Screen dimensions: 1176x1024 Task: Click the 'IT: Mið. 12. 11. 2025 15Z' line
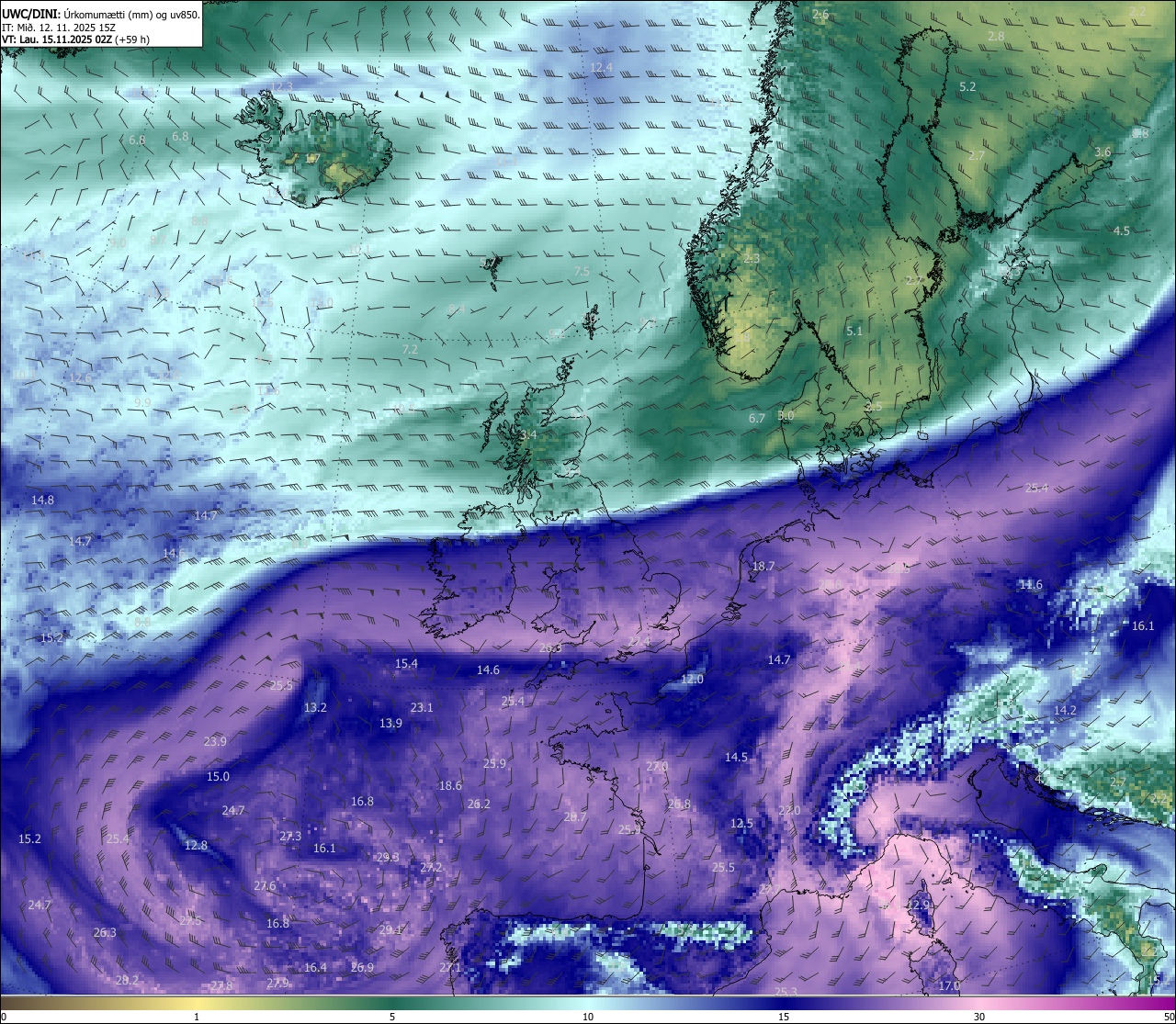59,28
